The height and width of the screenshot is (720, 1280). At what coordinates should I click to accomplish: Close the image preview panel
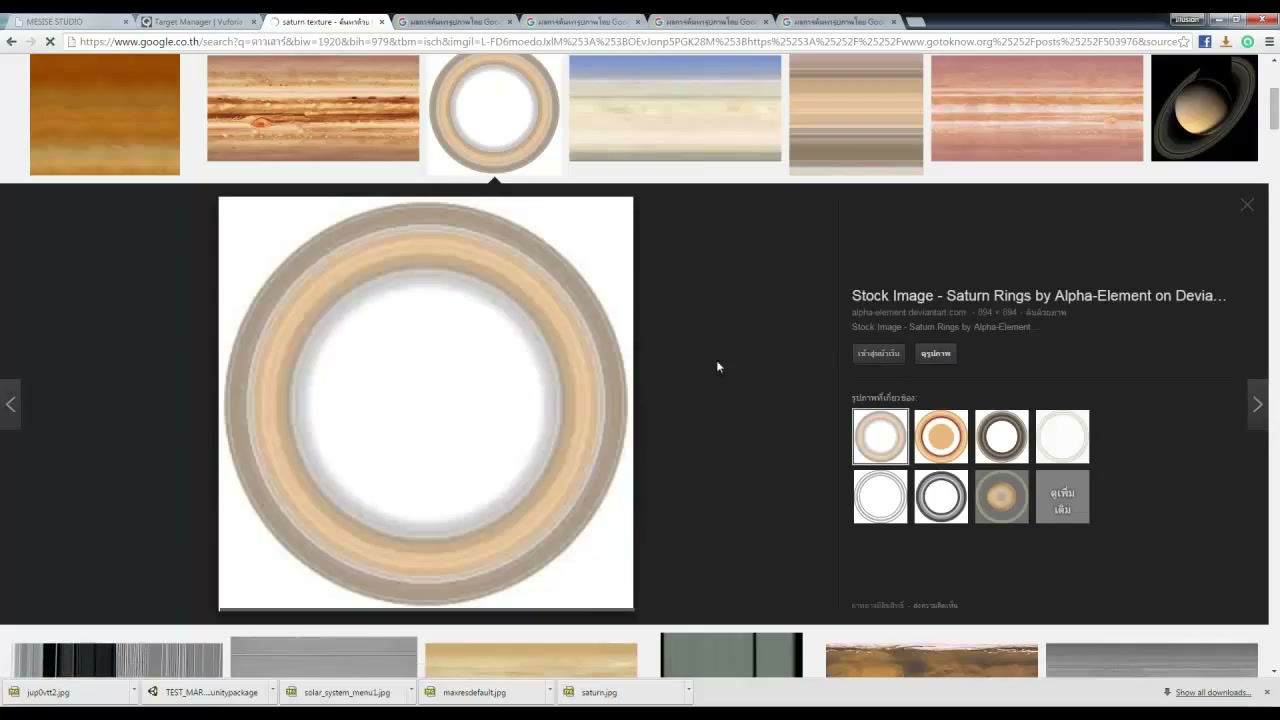1247,205
